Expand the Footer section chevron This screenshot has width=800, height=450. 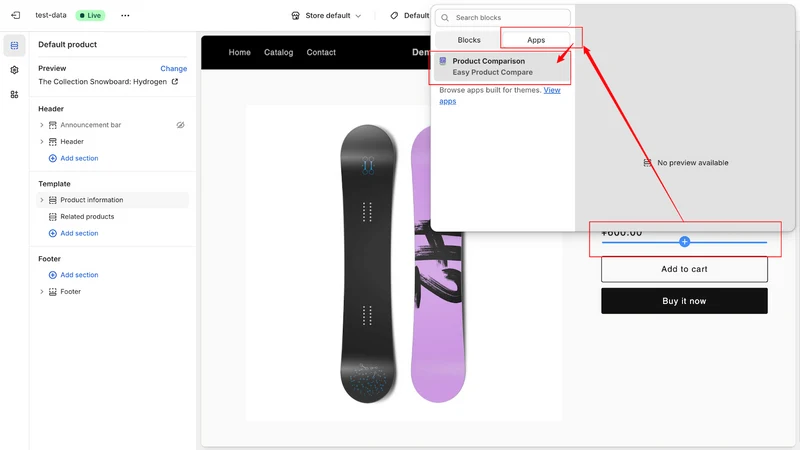pyautogui.click(x=41, y=292)
